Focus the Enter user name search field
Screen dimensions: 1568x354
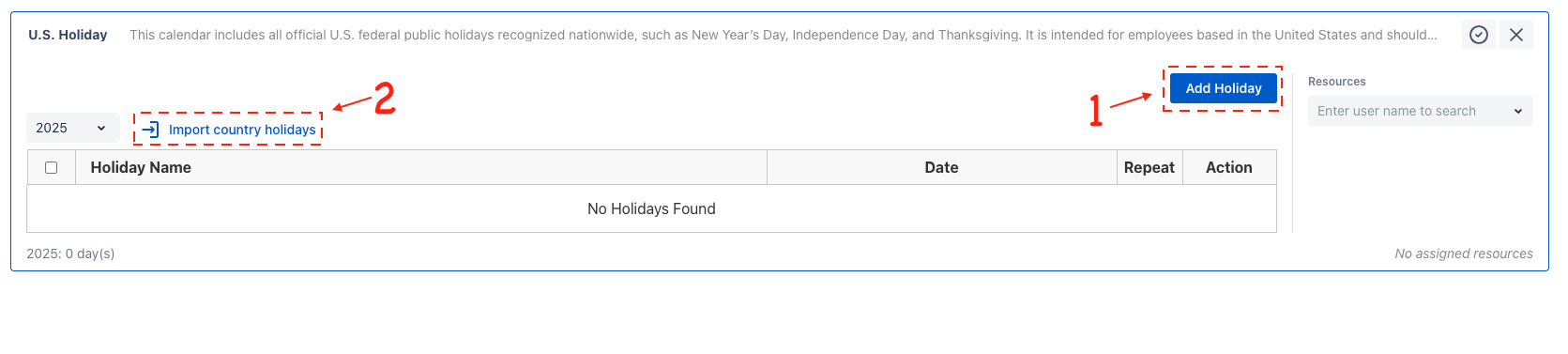point(1421,111)
